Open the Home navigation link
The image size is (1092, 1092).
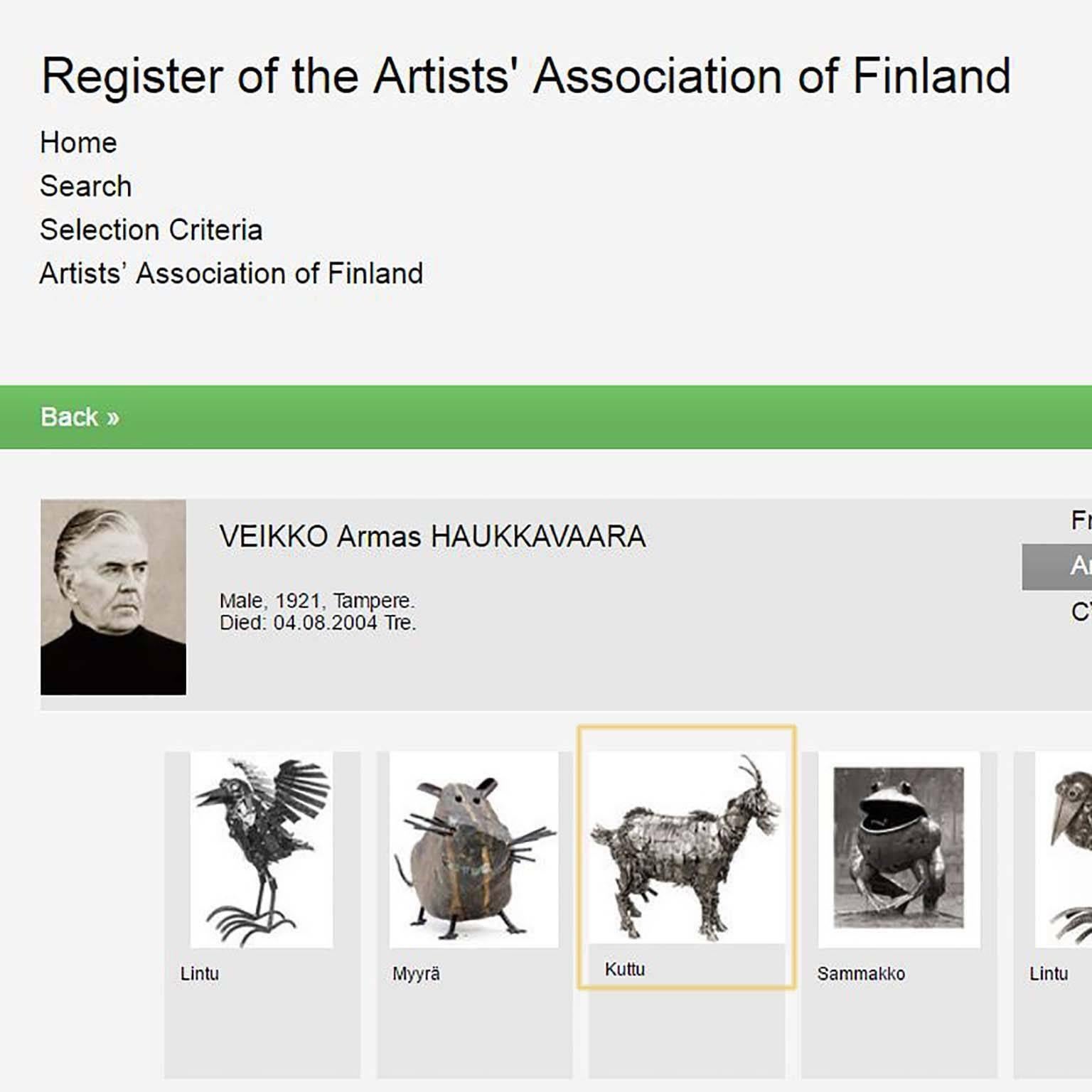(78, 143)
